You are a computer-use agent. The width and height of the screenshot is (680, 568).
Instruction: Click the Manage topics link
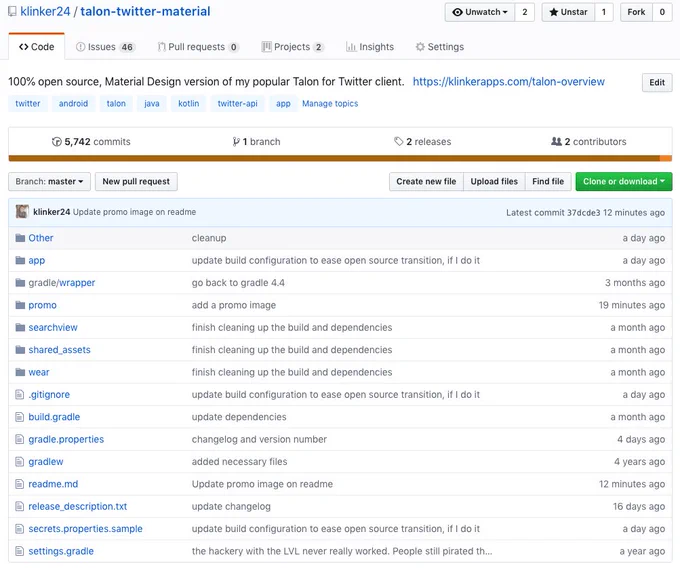point(330,104)
